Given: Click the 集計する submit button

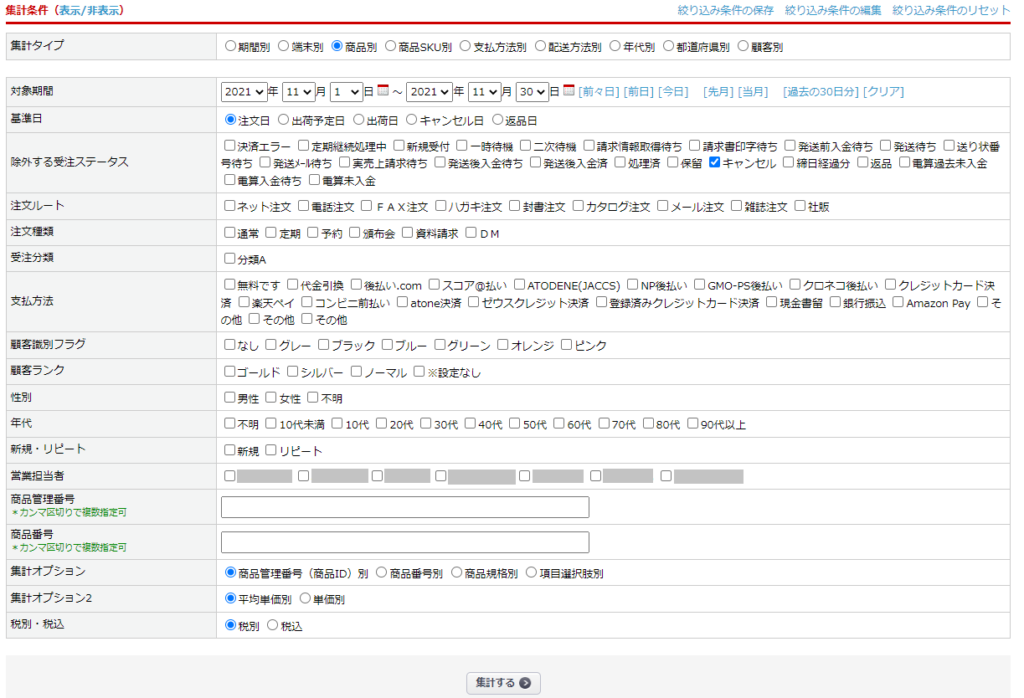Looking at the screenshot, I should [503, 683].
